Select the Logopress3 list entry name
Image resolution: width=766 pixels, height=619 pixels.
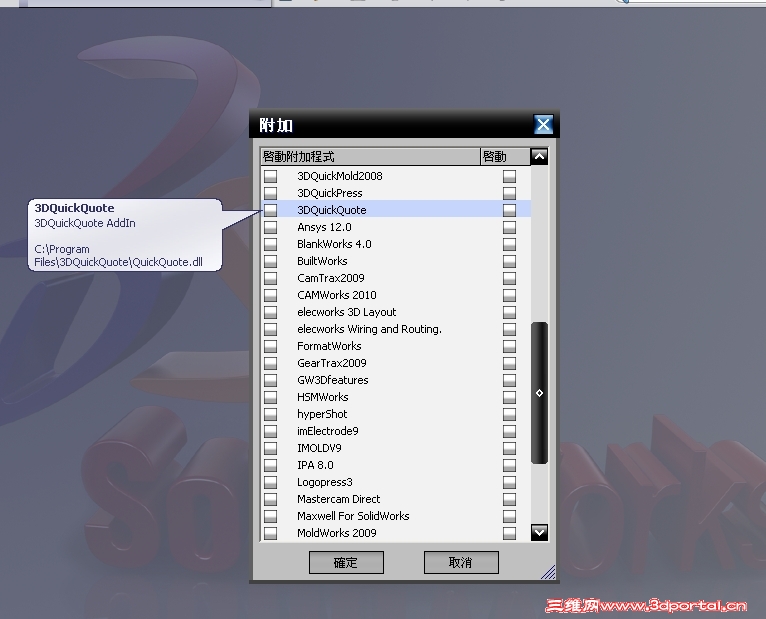pos(324,482)
